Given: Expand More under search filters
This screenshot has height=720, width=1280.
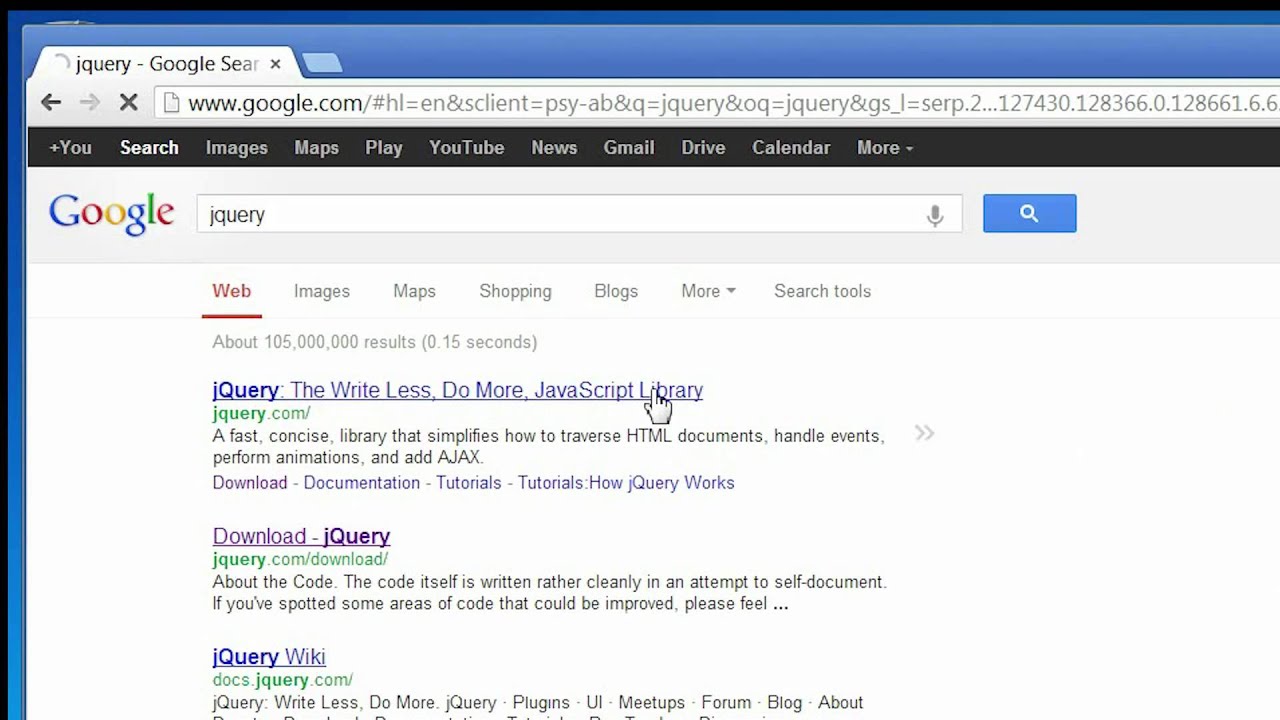Looking at the screenshot, I should click(x=708, y=291).
